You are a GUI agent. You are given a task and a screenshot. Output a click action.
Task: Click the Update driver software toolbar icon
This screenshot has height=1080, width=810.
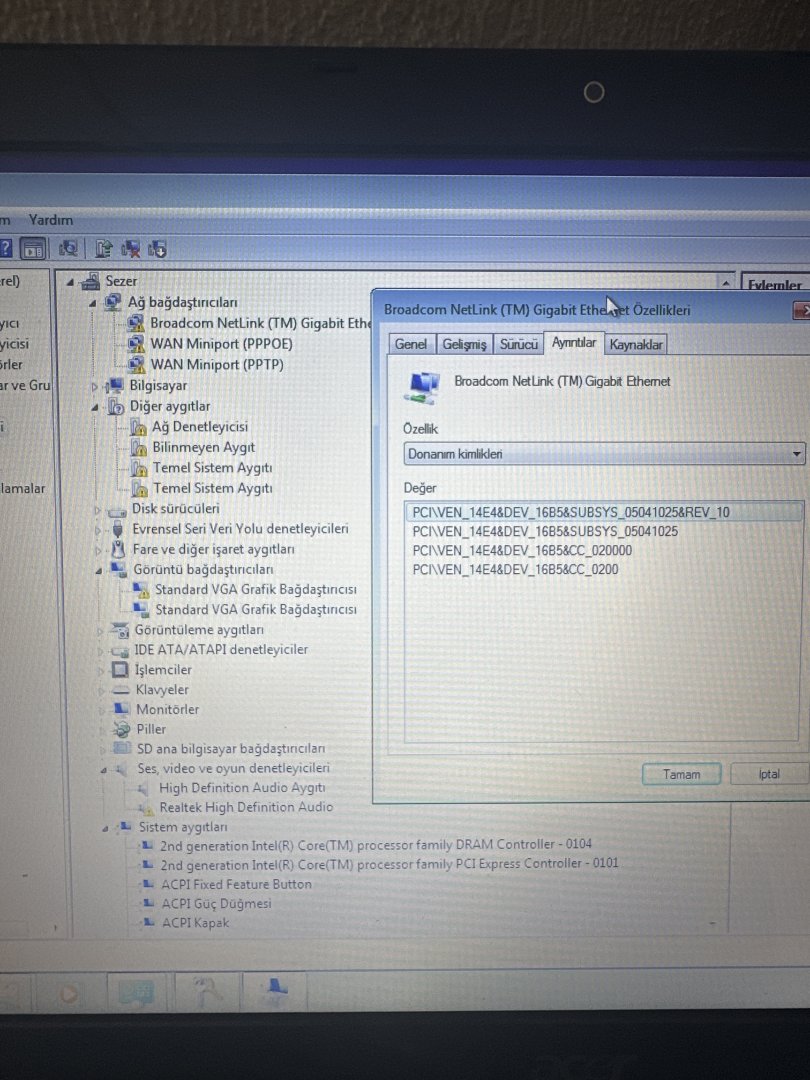click(x=103, y=248)
